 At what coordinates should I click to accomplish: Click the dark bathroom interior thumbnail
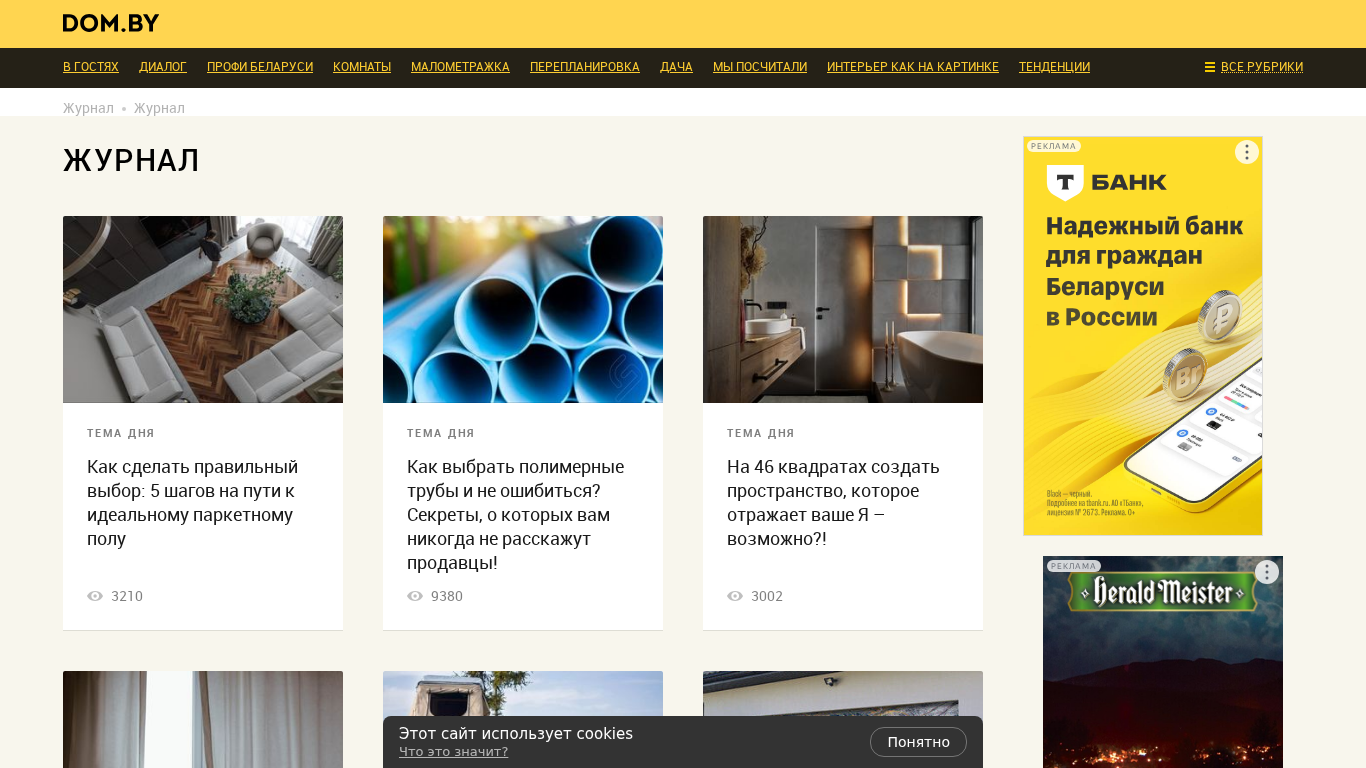[843, 310]
